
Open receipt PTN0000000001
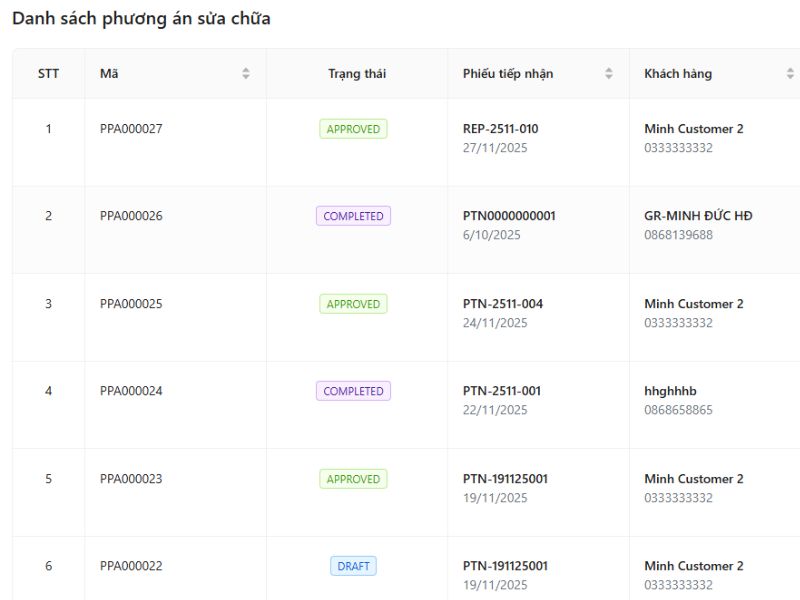[509, 216]
